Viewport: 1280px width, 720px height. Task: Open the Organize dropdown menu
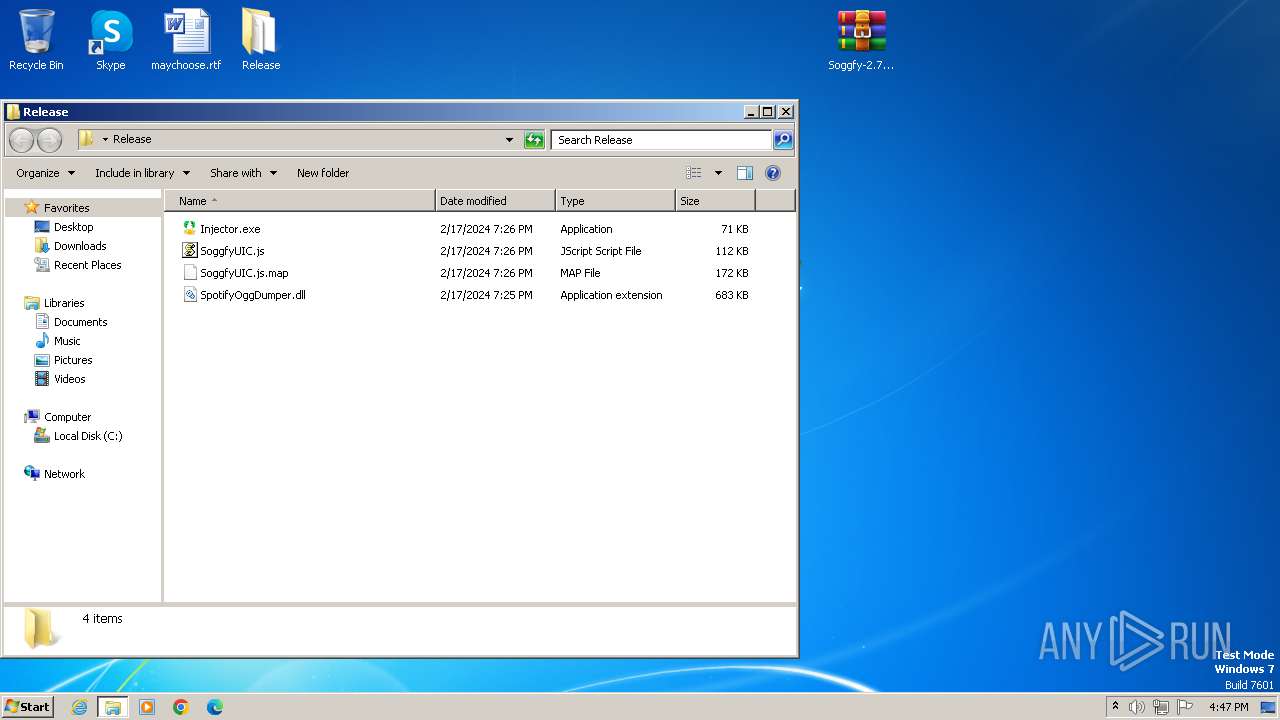click(45, 173)
